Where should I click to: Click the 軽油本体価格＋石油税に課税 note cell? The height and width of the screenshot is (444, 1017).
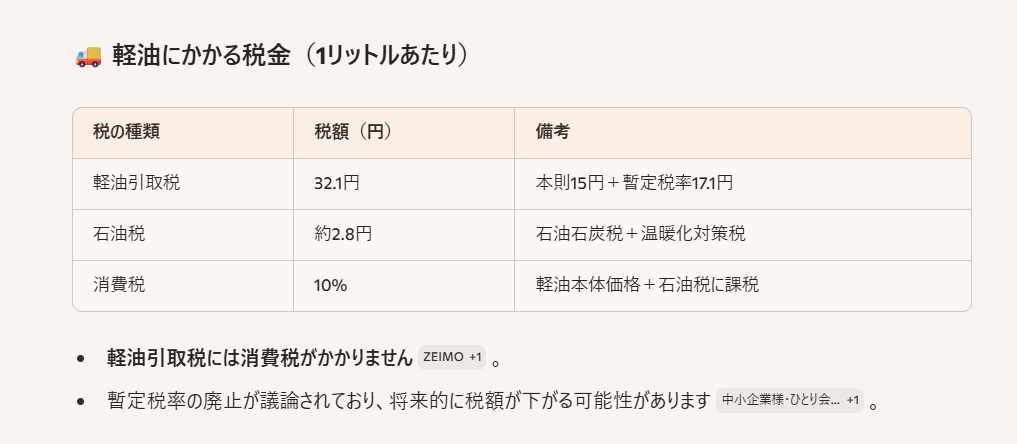(648, 286)
